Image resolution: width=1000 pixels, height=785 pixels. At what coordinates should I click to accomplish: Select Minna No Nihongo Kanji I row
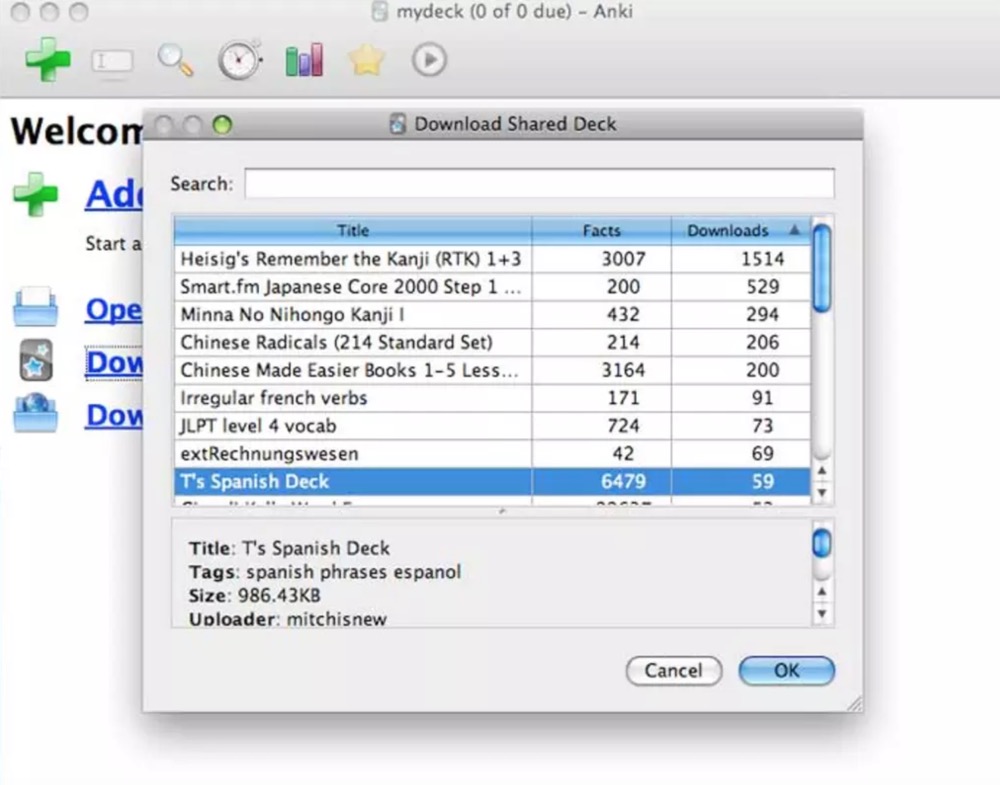[x=492, y=314]
